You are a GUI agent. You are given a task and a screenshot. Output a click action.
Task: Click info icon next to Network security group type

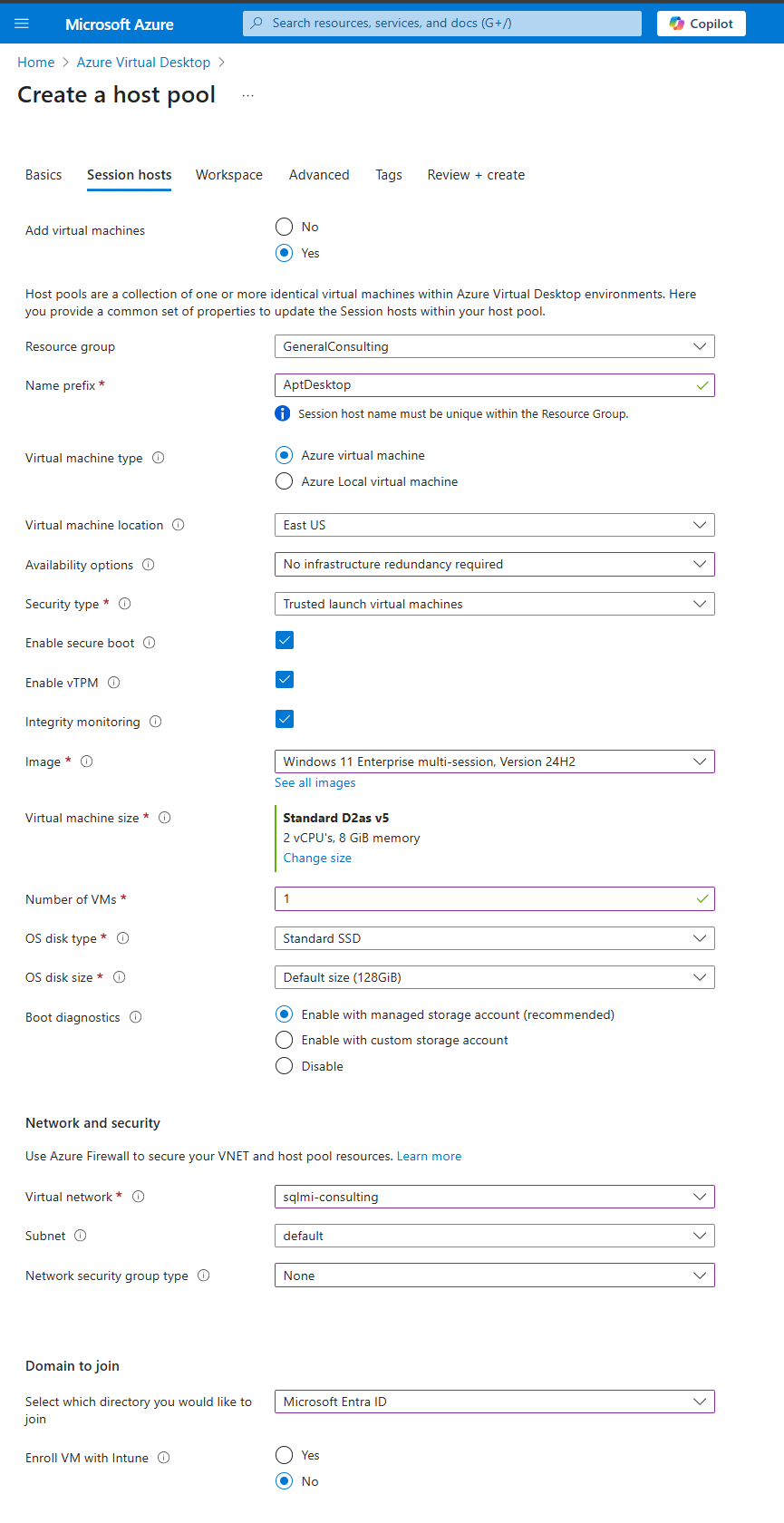point(204,1276)
